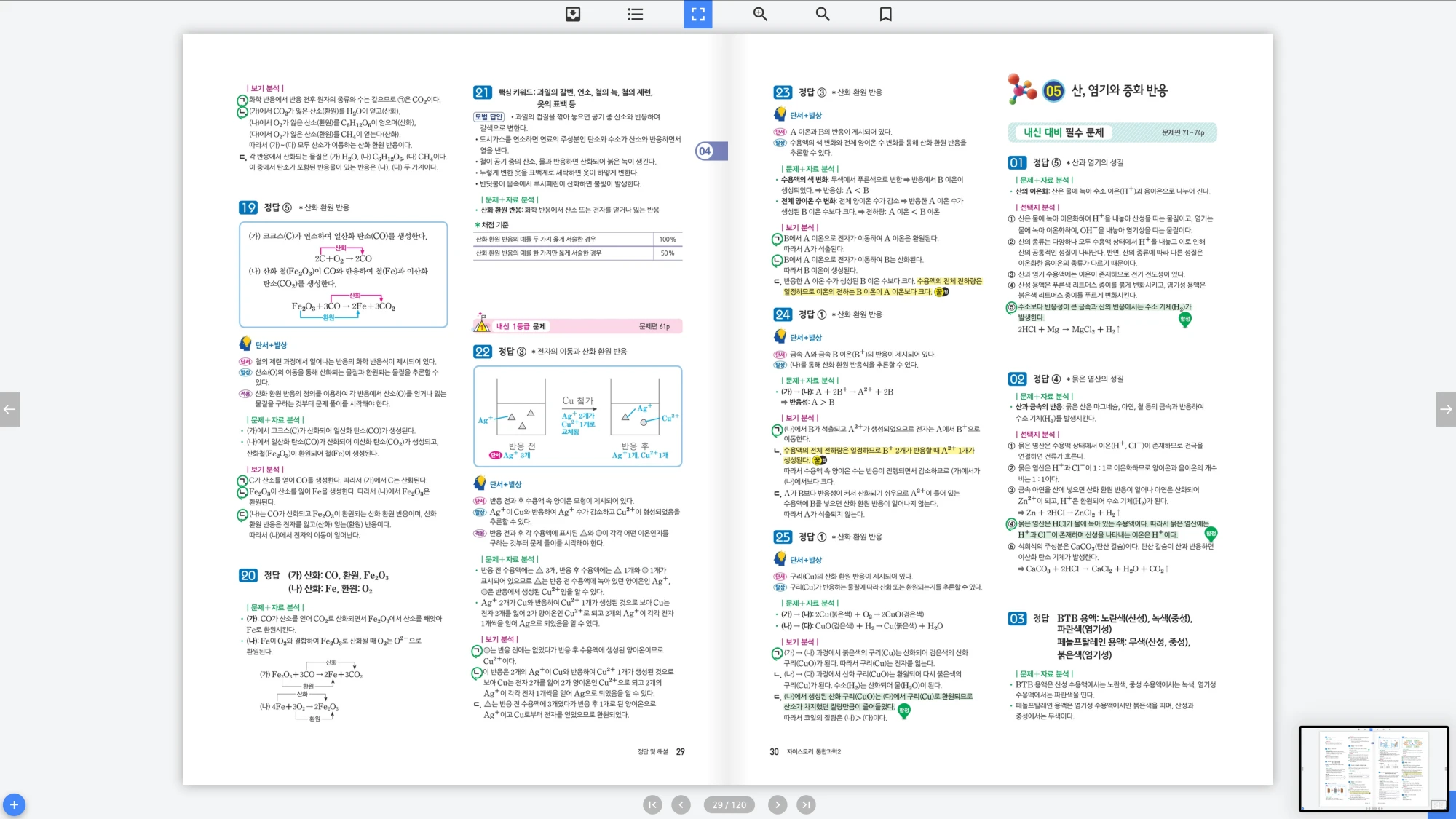
Task: Click the download icon in the top toolbar
Action: coord(573,14)
